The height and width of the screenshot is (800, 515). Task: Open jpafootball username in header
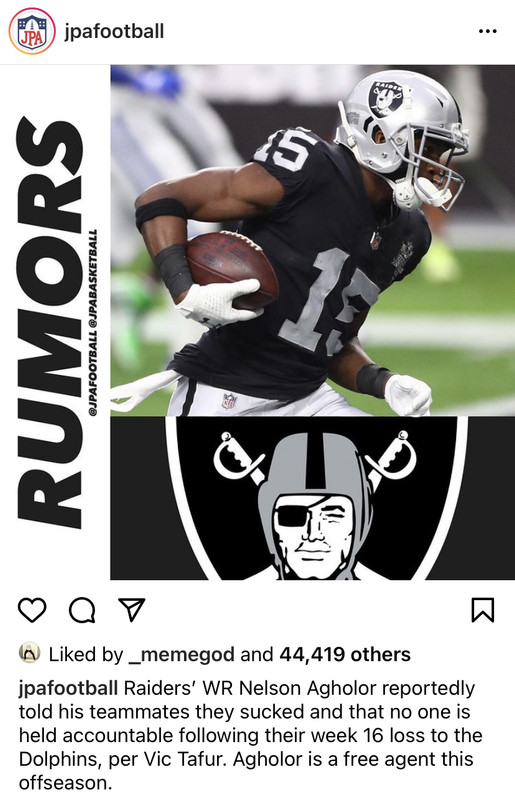(114, 32)
